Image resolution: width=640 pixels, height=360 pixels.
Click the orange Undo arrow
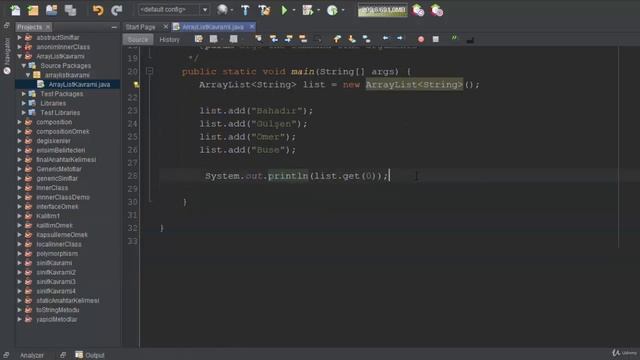coord(98,10)
